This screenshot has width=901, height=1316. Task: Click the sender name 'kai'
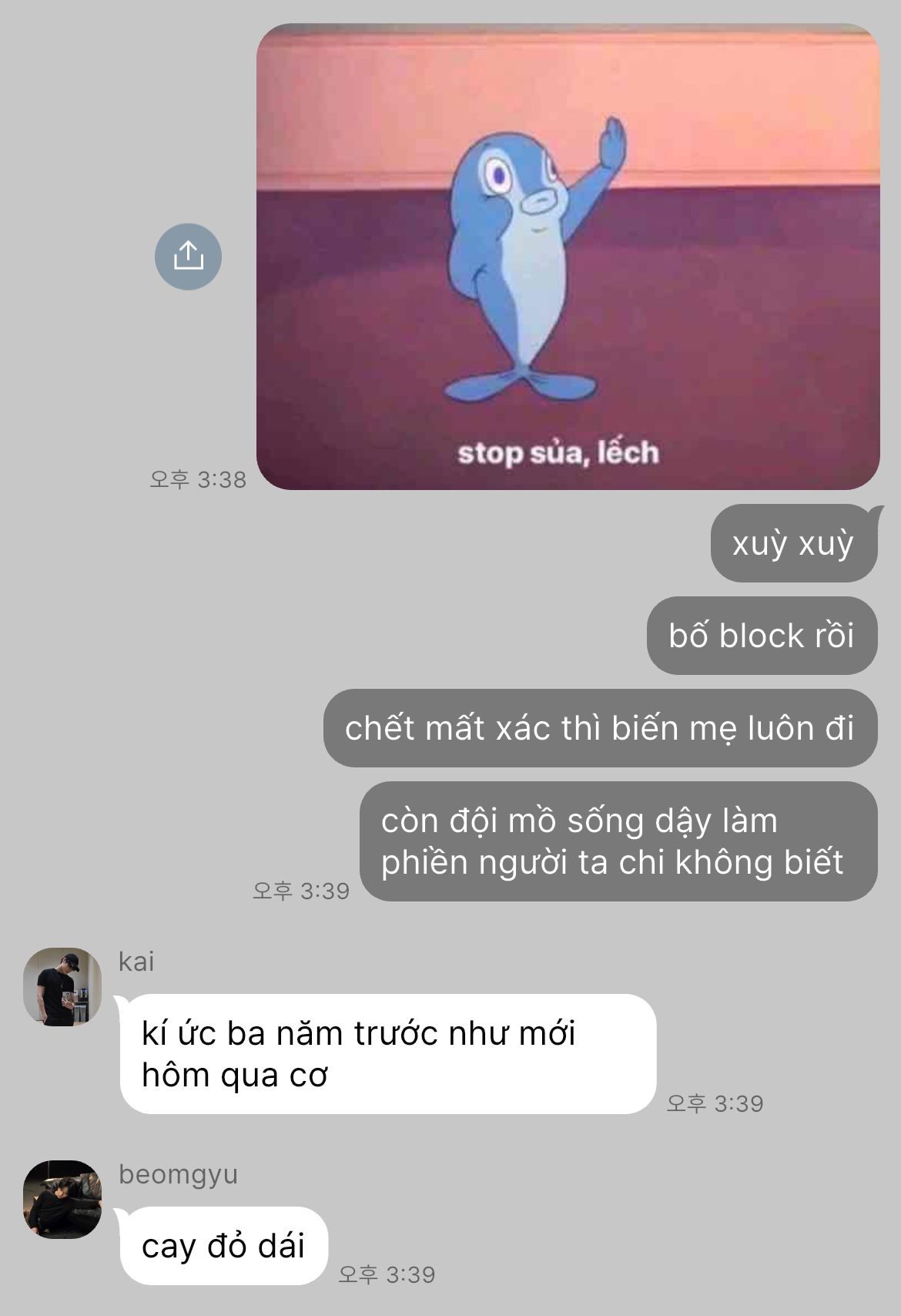(136, 962)
